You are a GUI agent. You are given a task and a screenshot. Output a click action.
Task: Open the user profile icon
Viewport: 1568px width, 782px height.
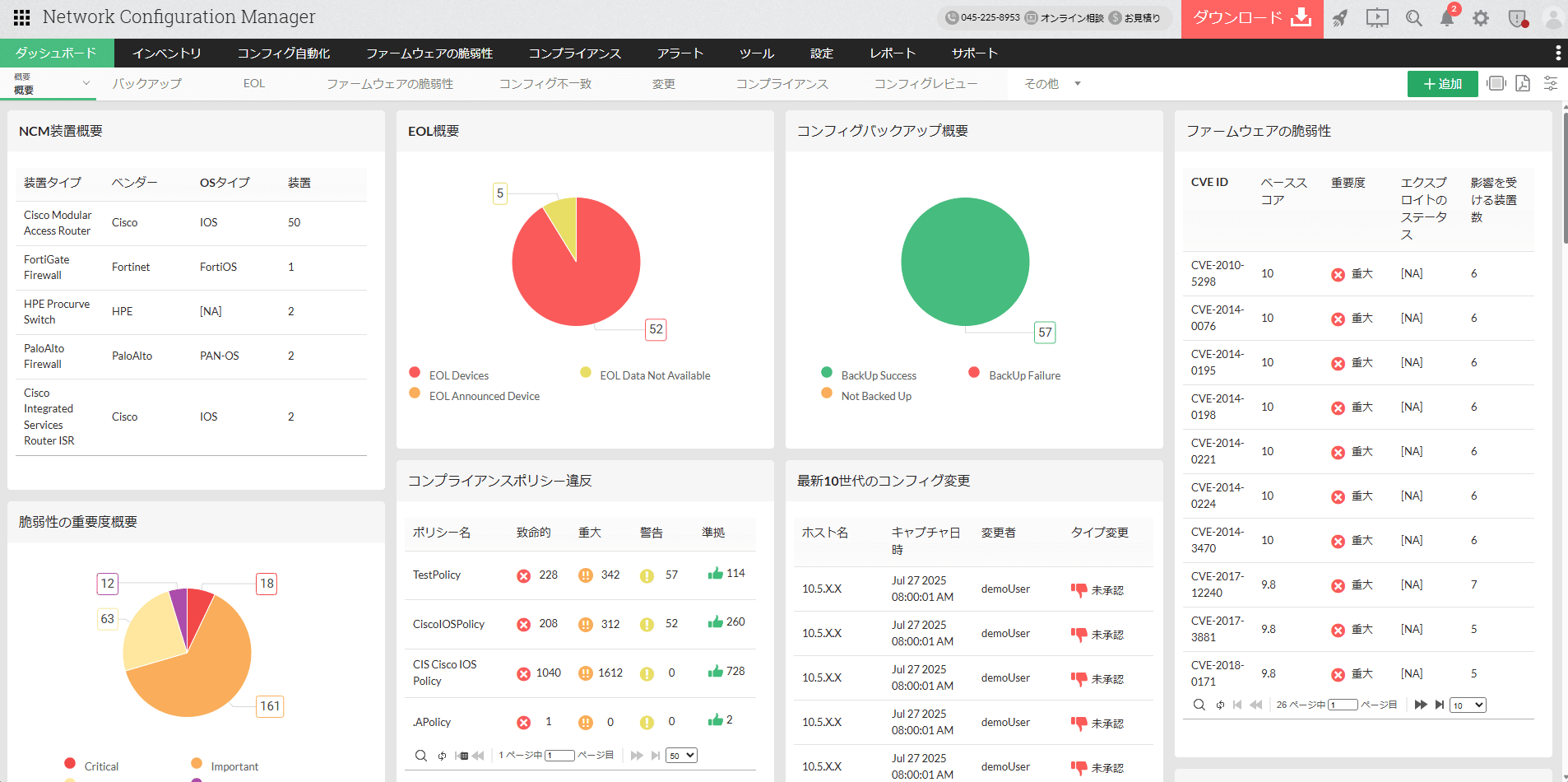click(1552, 18)
